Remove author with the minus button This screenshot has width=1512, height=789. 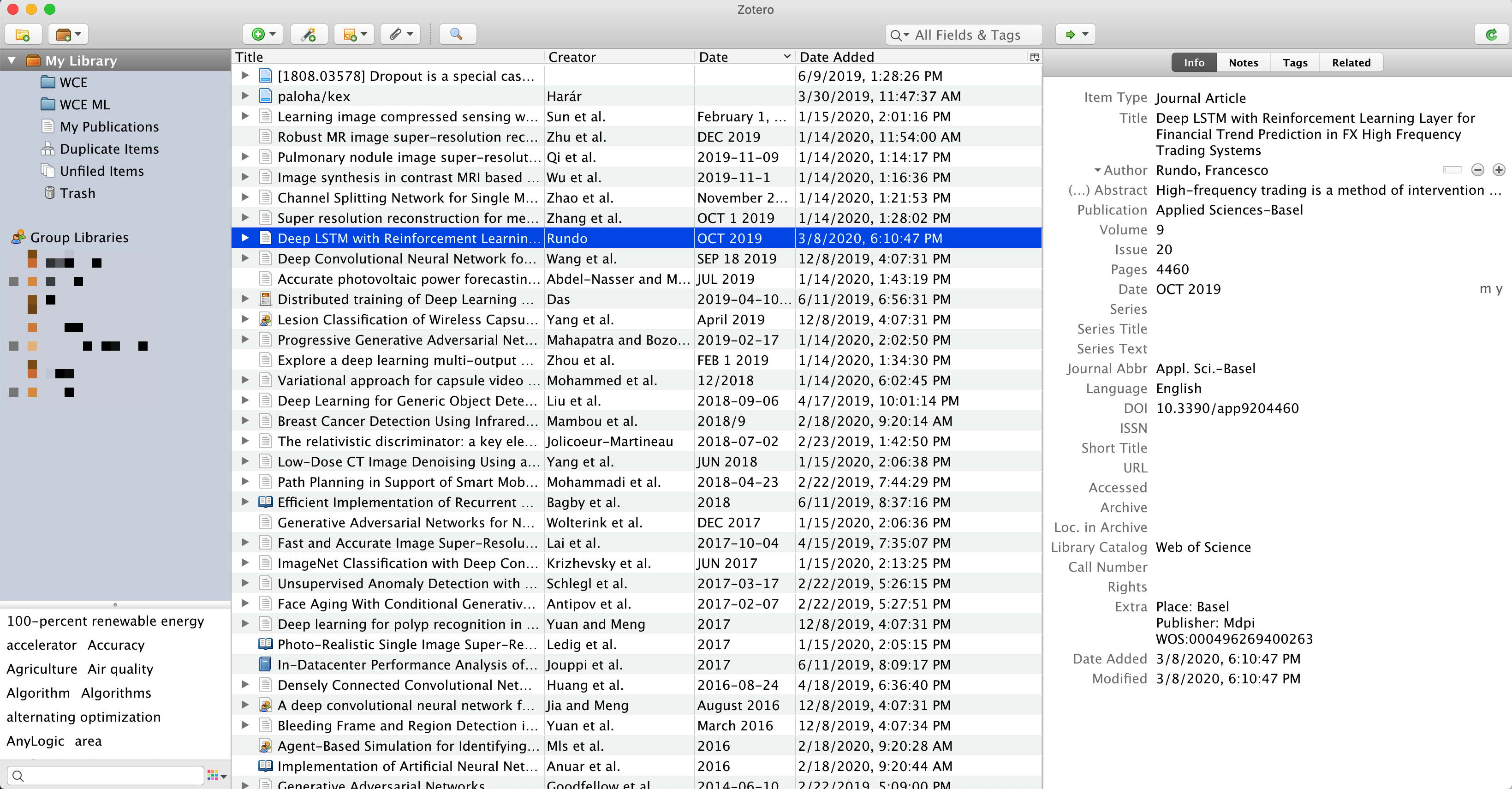click(x=1477, y=170)
